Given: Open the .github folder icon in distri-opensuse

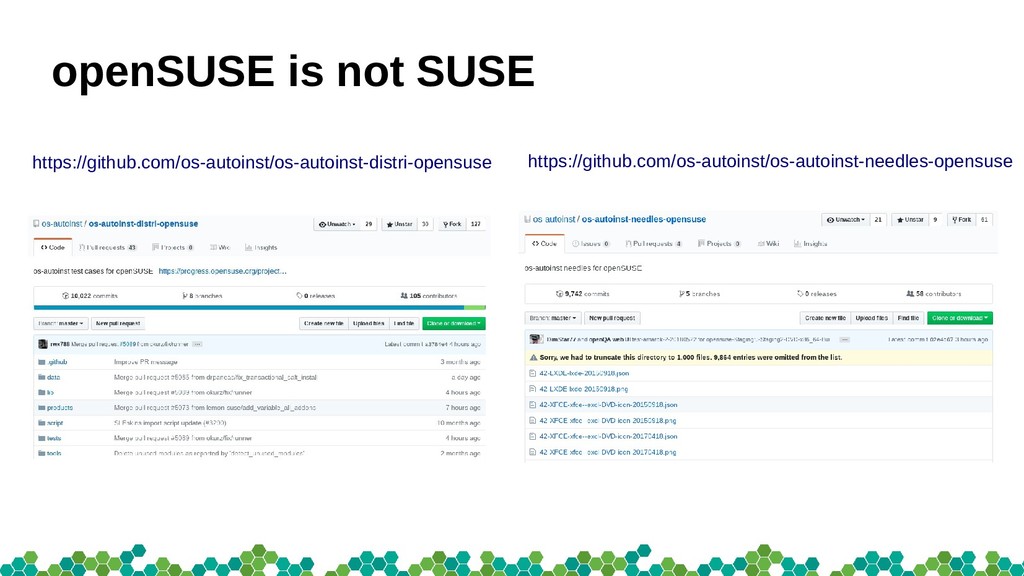Looking at the screenshot, I should coord(42,362).
